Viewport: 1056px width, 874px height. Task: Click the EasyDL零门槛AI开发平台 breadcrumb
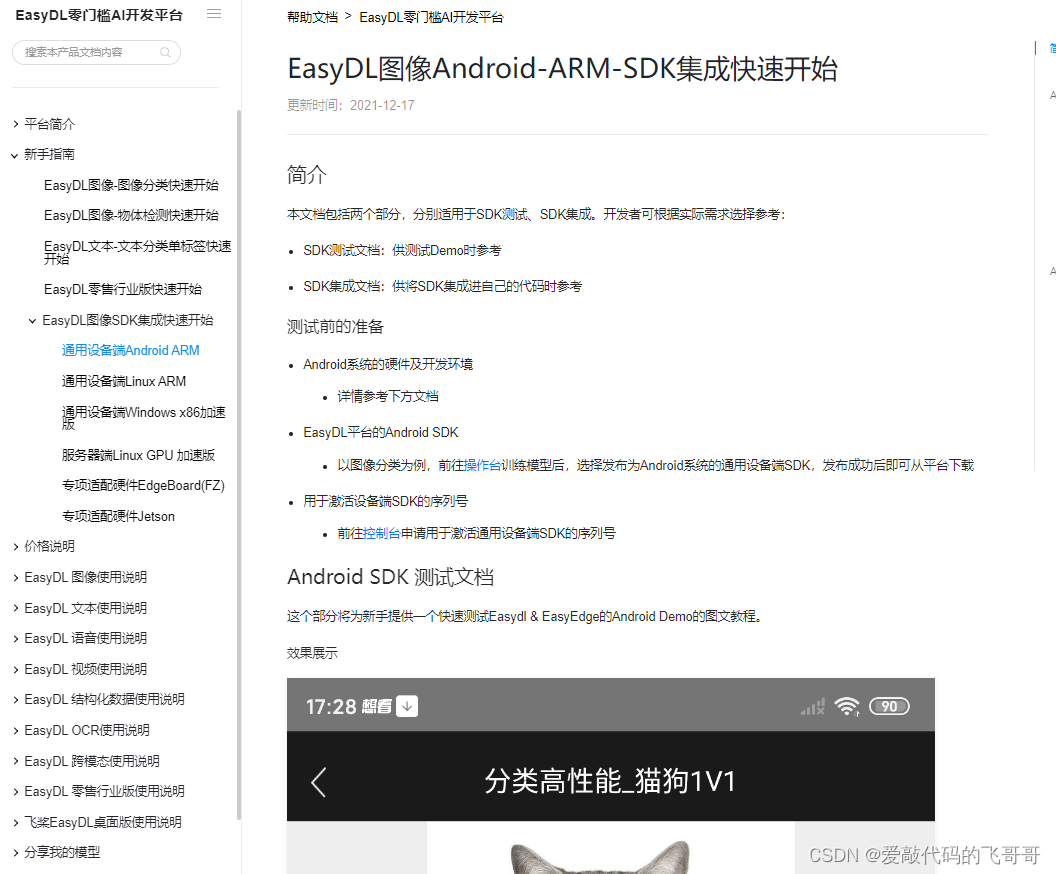[430, 17]
